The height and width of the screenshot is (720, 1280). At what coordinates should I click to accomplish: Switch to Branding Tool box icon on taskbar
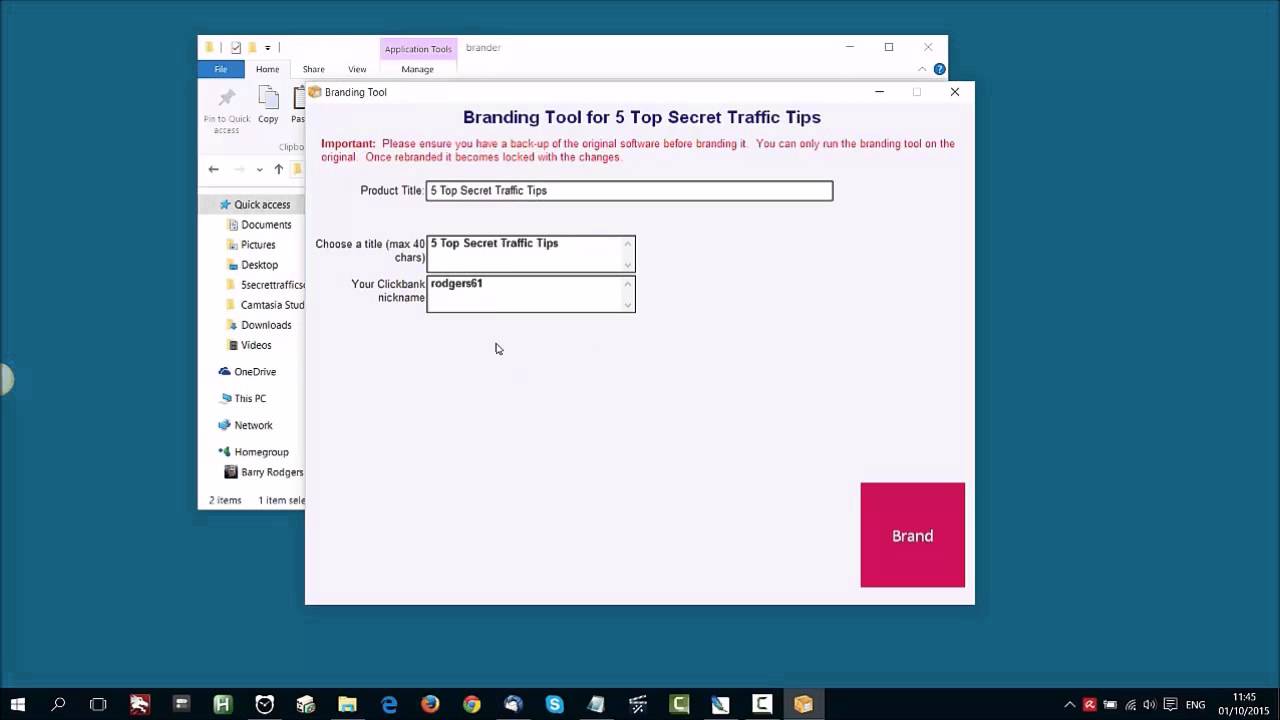pyautogui.click(x=803, y=704)
